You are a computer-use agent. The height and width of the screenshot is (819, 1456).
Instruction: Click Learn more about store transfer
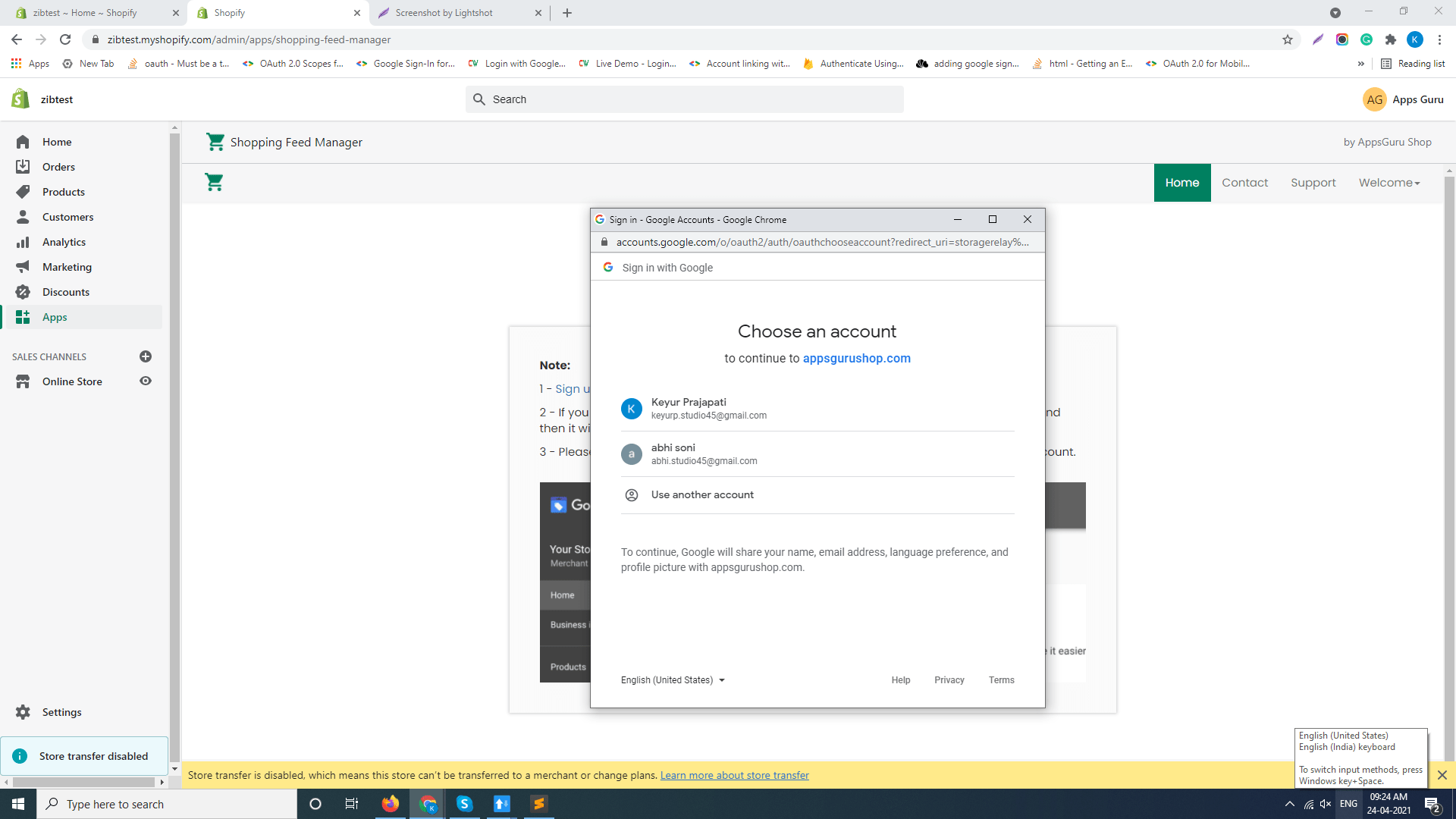tap(734, 775)
